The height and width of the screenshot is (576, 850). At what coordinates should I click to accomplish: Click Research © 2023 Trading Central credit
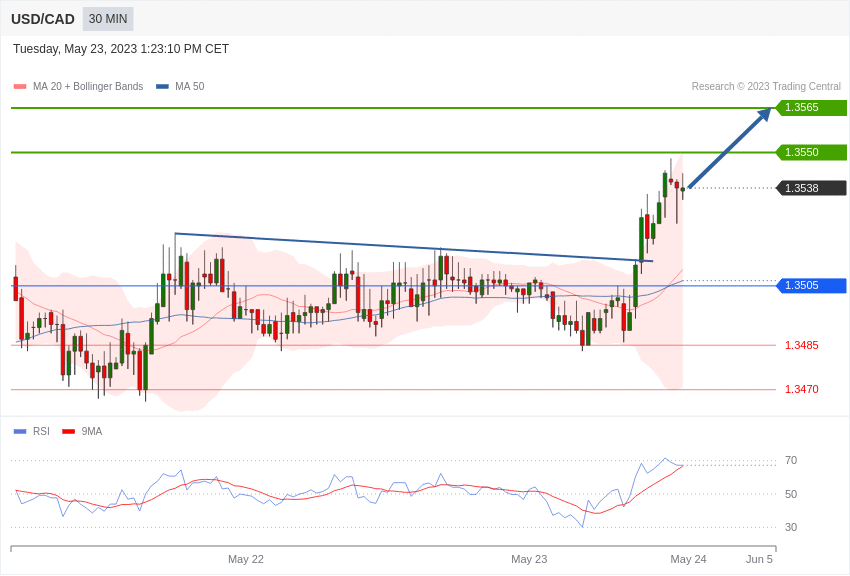pos(766,86)
